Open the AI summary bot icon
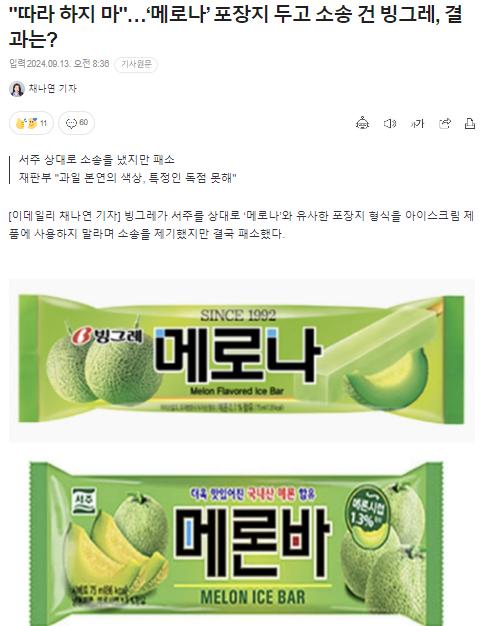 coord(363,123)
